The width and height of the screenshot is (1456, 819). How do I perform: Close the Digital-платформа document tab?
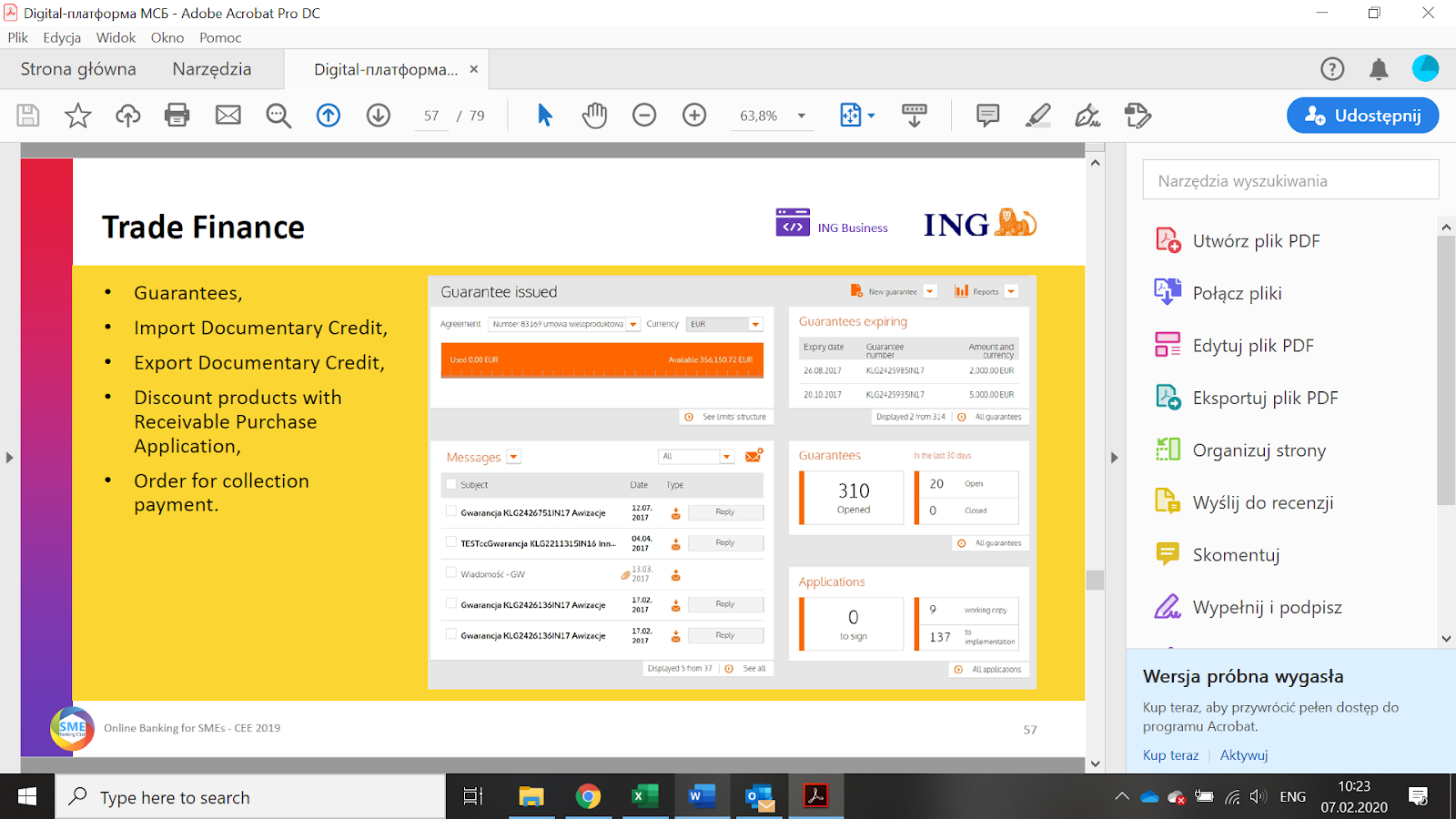click(x=473, y=69)
